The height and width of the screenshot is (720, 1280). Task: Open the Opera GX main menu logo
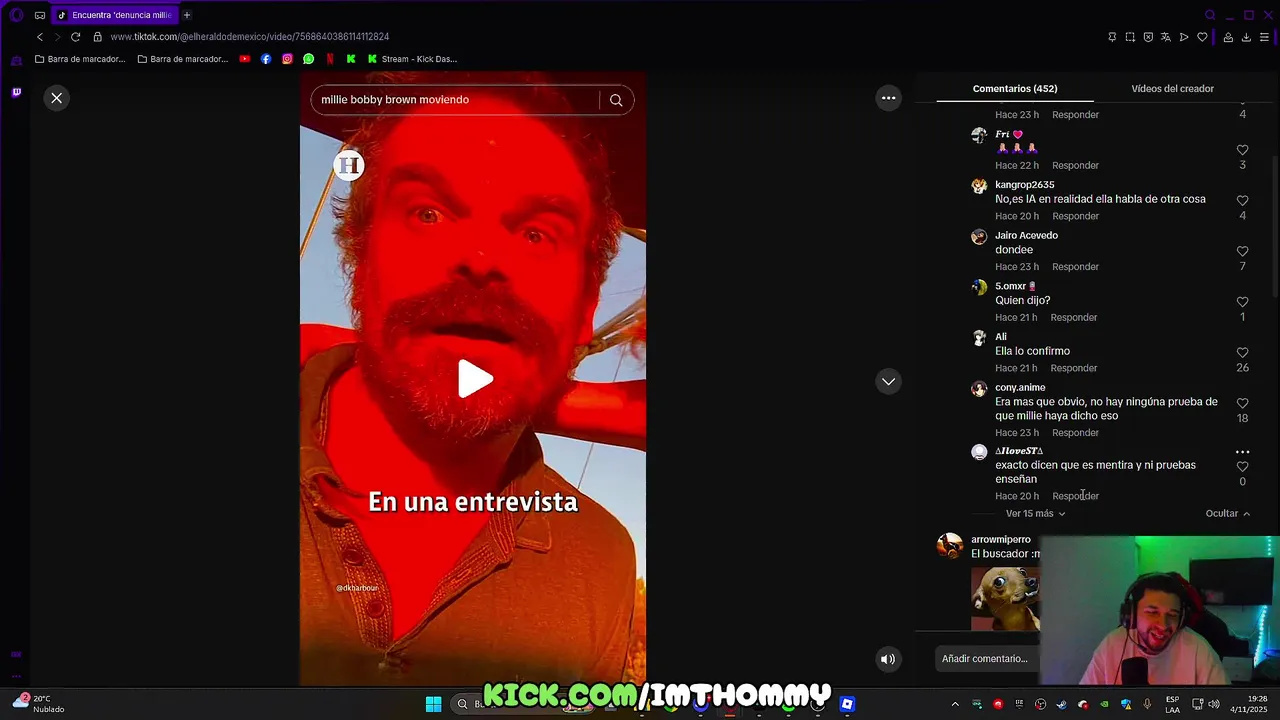pos(16,15)
